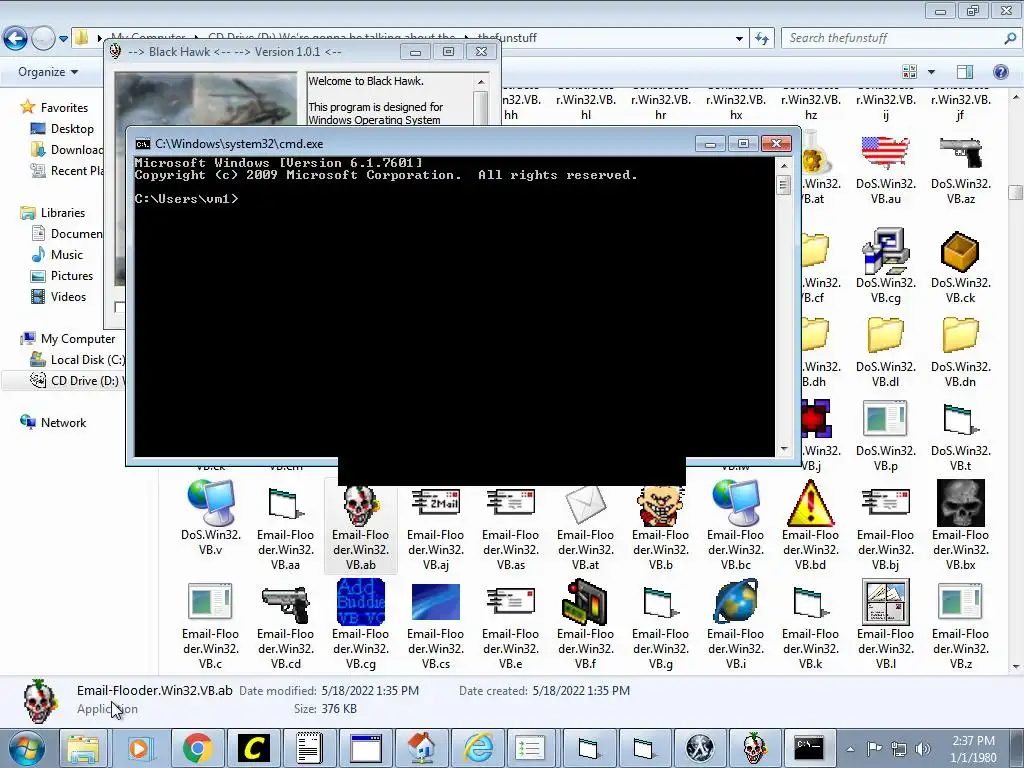
Task: Select the Email-Flooder.Win32.VB.k file icon
Action: [x=810, y=602]
